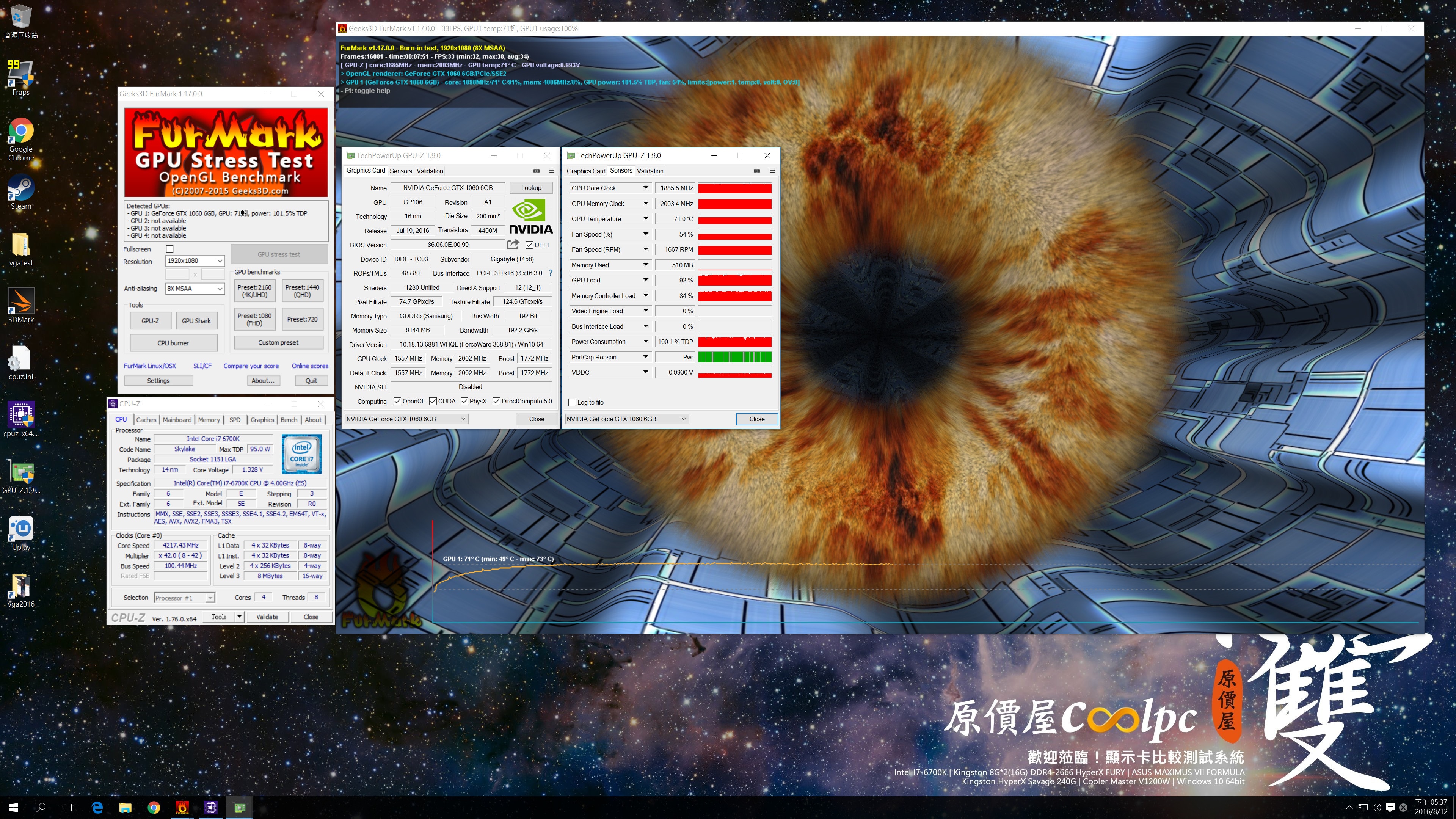Screen dimensions: 1456x819
Task: Open the Google Chrome desktop shortcut
Action: pos(21,139)
